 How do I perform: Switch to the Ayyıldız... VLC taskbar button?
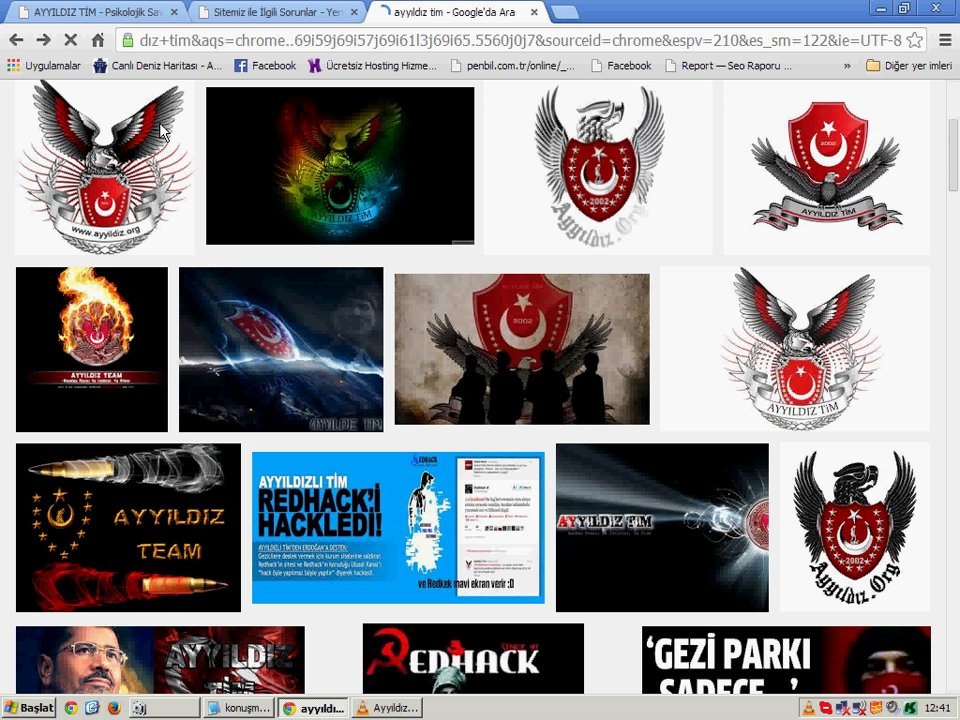388,708
